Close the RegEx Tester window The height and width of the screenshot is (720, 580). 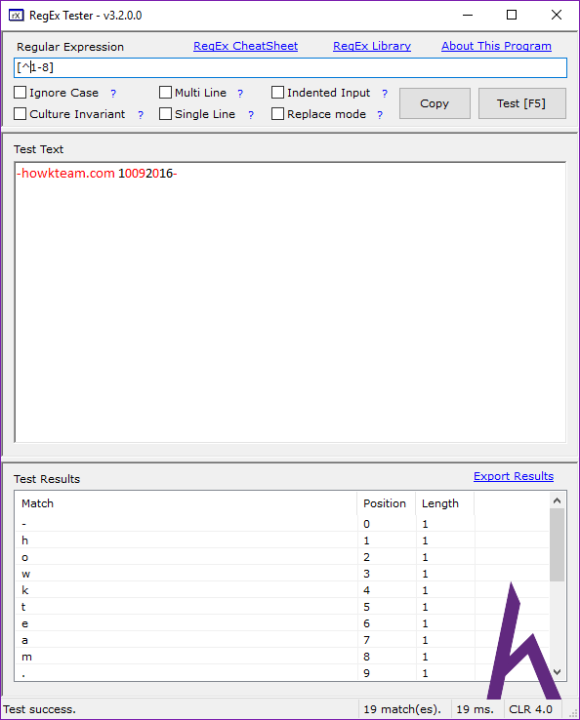pos(556,15)
